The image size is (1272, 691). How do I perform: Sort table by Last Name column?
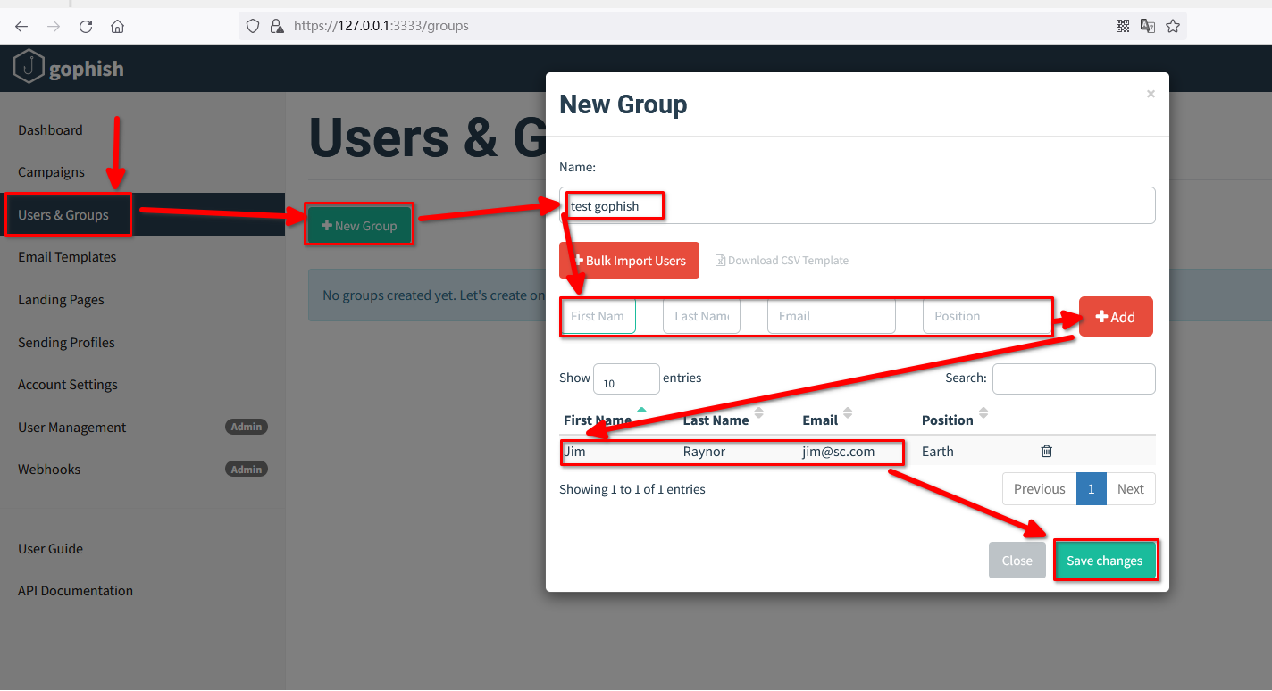tap(716, 420)
